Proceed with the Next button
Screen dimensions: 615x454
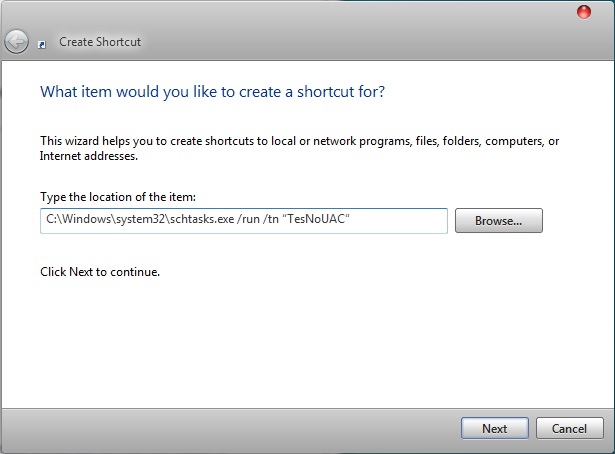coord(495,428)
